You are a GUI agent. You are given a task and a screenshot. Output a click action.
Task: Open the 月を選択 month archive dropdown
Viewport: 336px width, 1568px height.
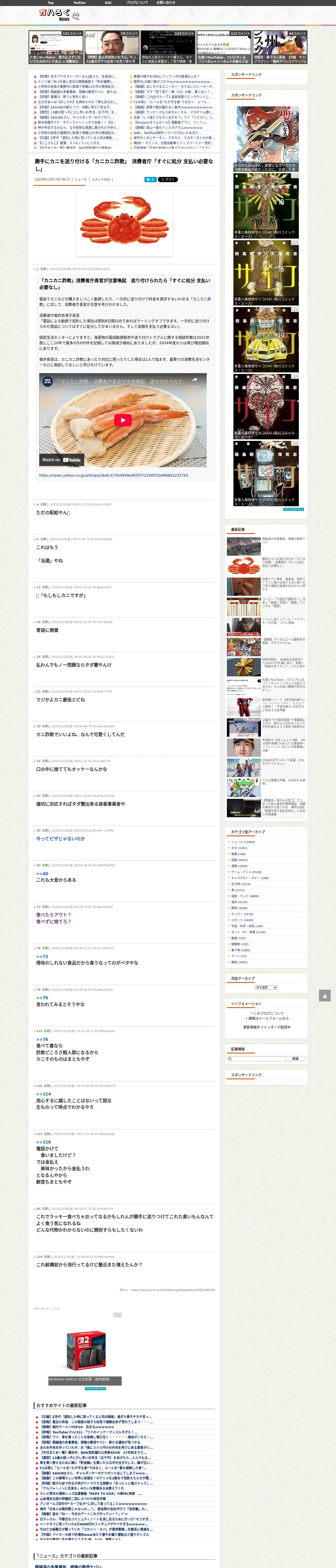[266, 987]
